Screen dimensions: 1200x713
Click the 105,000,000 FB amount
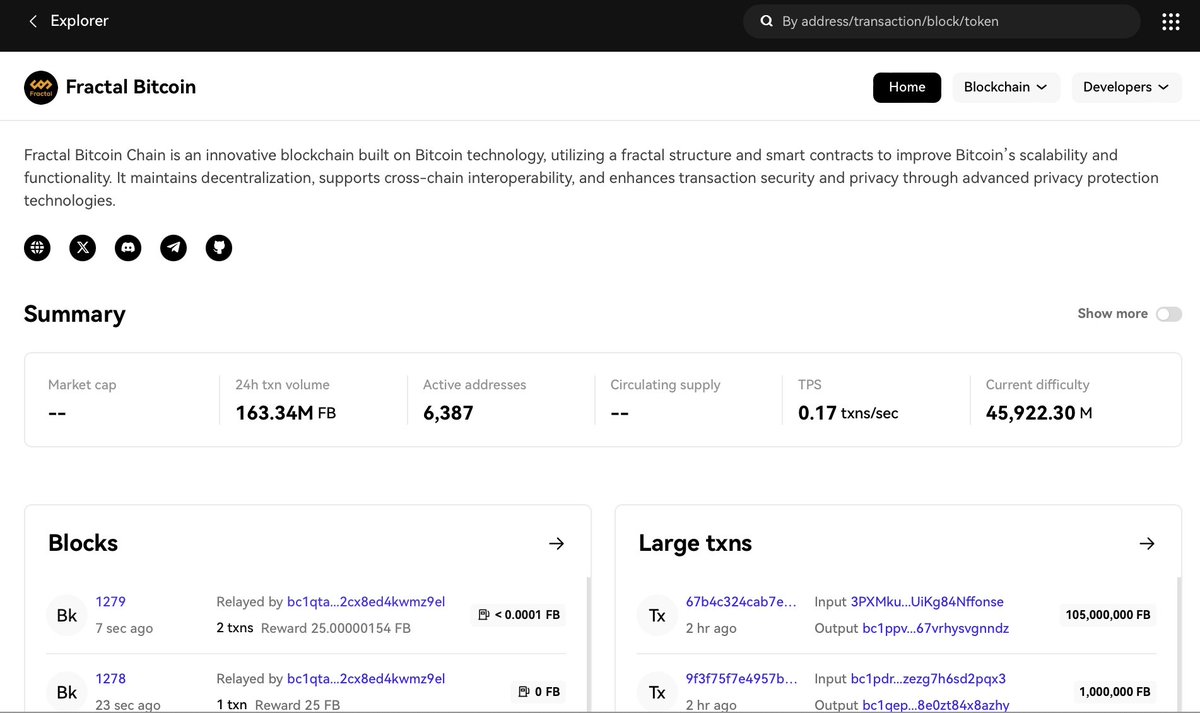pos(1108,615)
